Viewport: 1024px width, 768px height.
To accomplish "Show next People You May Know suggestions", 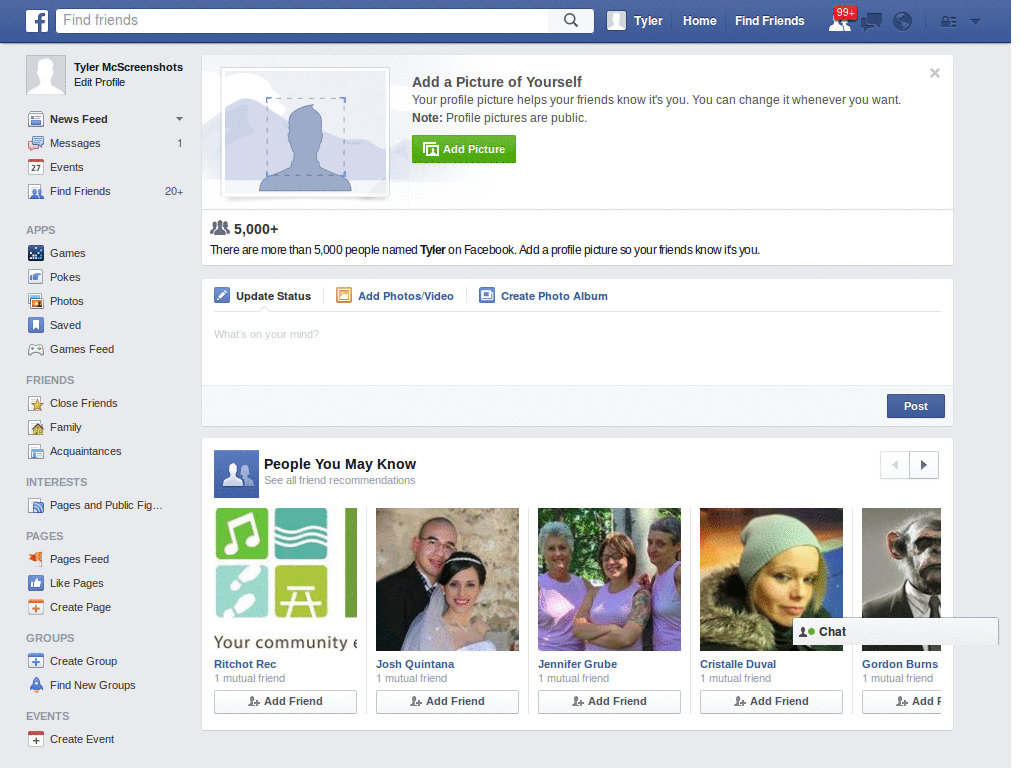I will click(x=923, y=465).
